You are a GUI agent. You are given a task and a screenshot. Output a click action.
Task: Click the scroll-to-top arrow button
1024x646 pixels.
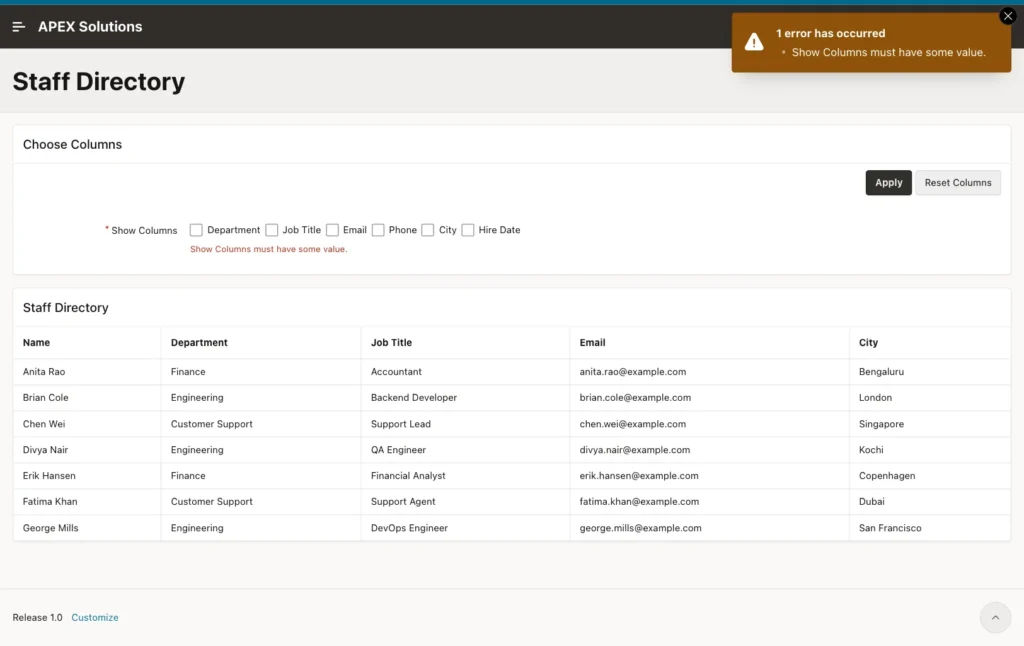[995, 617]
